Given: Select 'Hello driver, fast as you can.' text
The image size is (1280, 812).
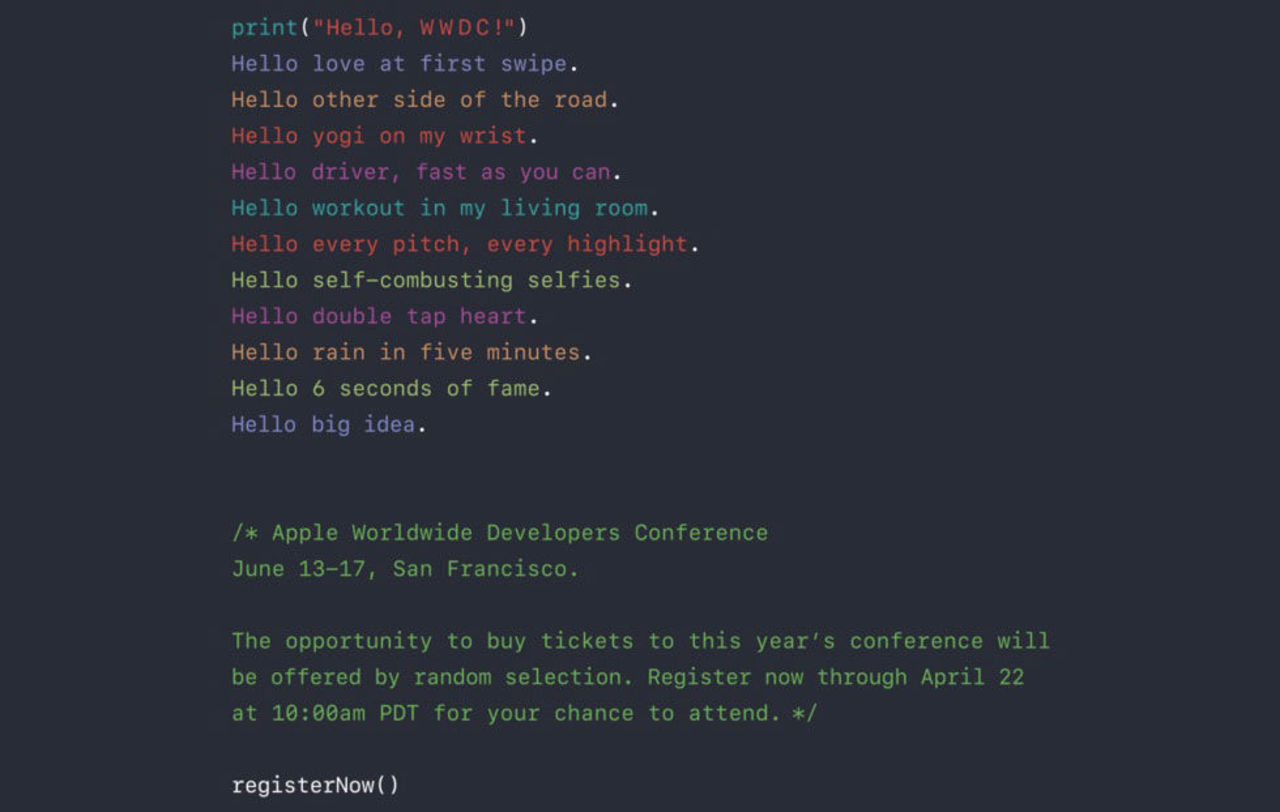Looking at the screenshot, I should point(426,172).
